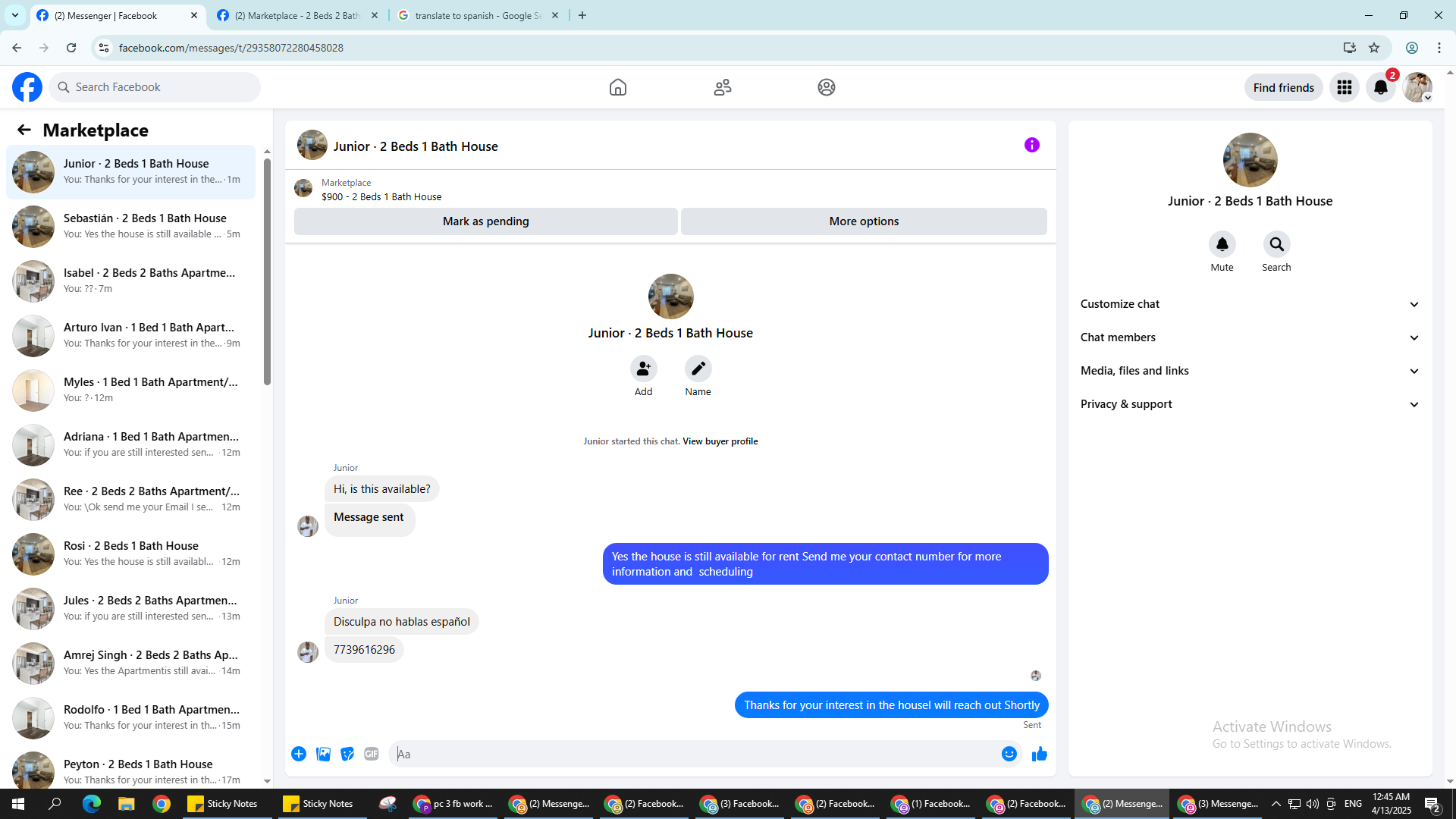Expand Chat members section
The image size is (1456, 819).
(1250, 337)
